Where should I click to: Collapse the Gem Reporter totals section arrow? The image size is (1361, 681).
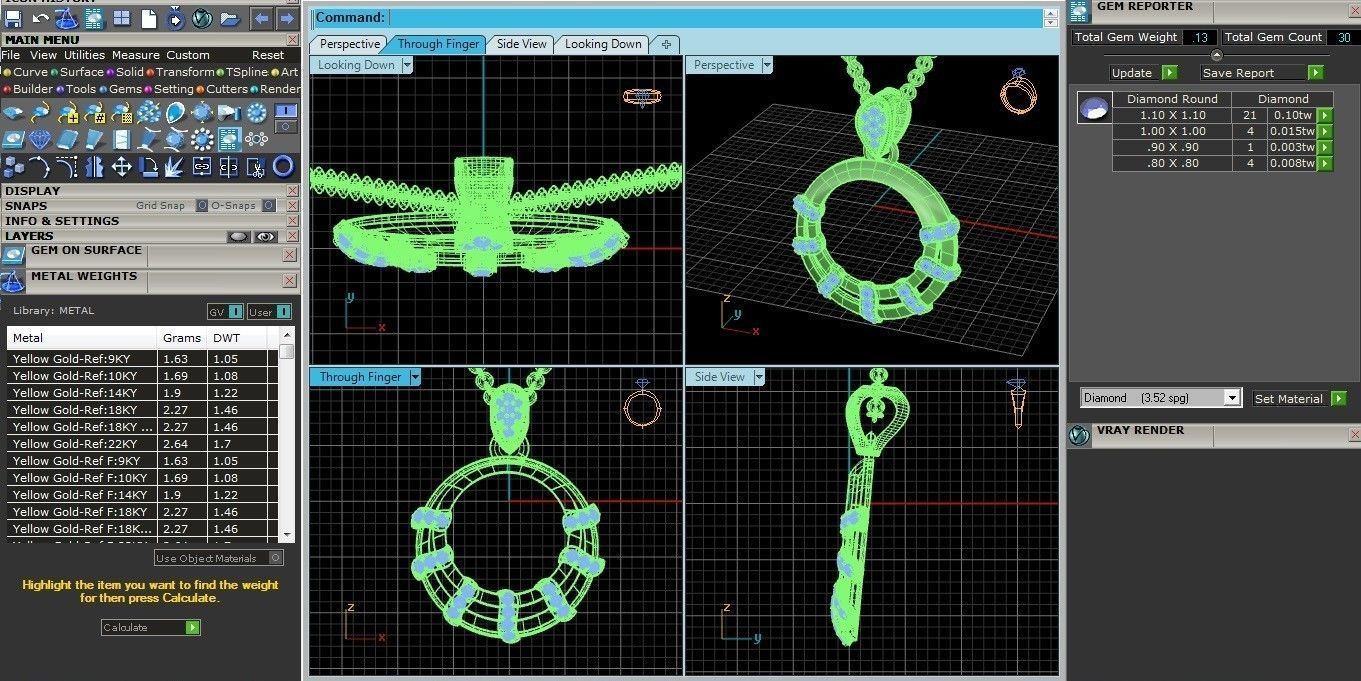(x=1216, y=55)
